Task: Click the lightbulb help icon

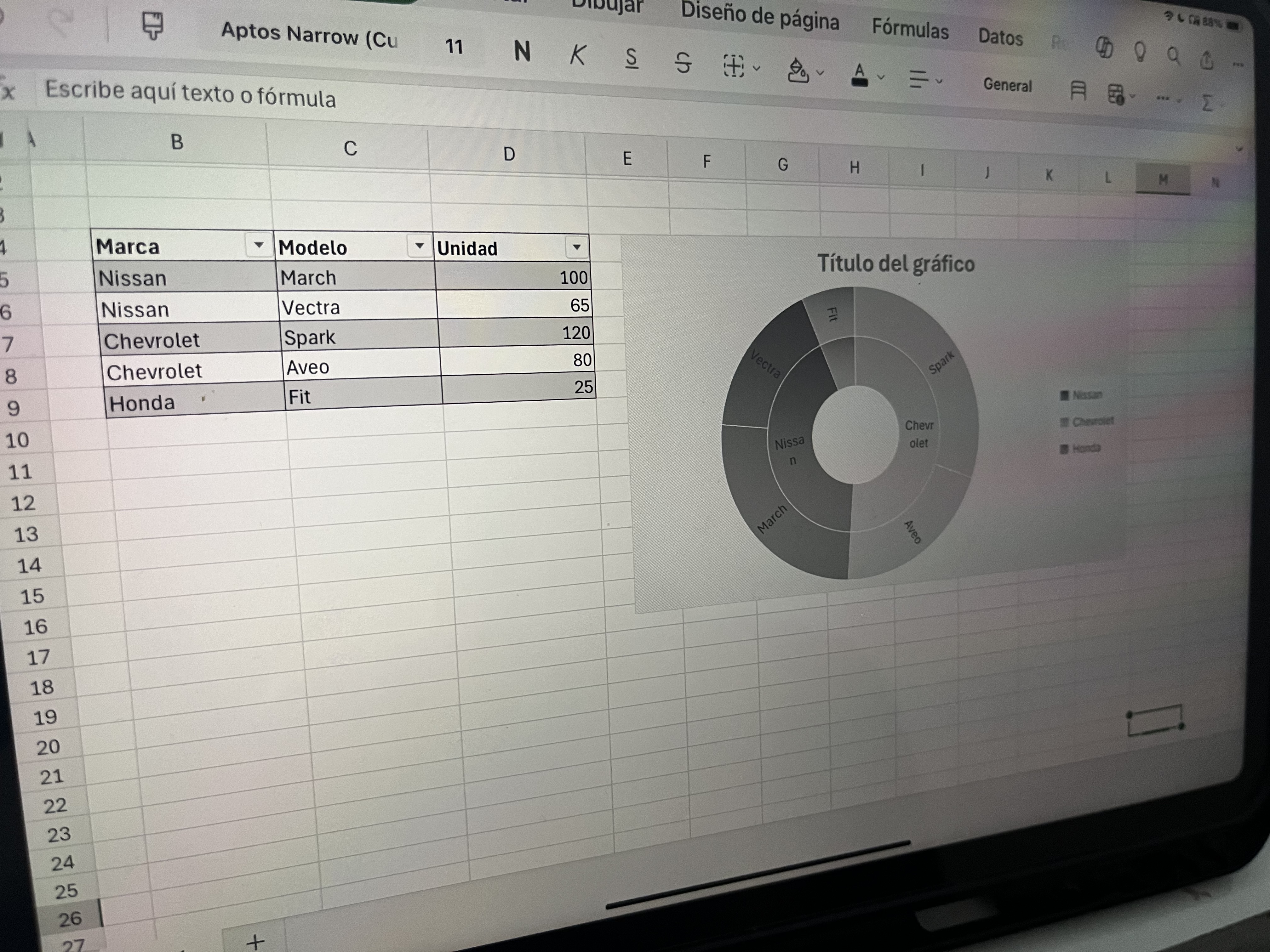Action: tap(1140, 52)
